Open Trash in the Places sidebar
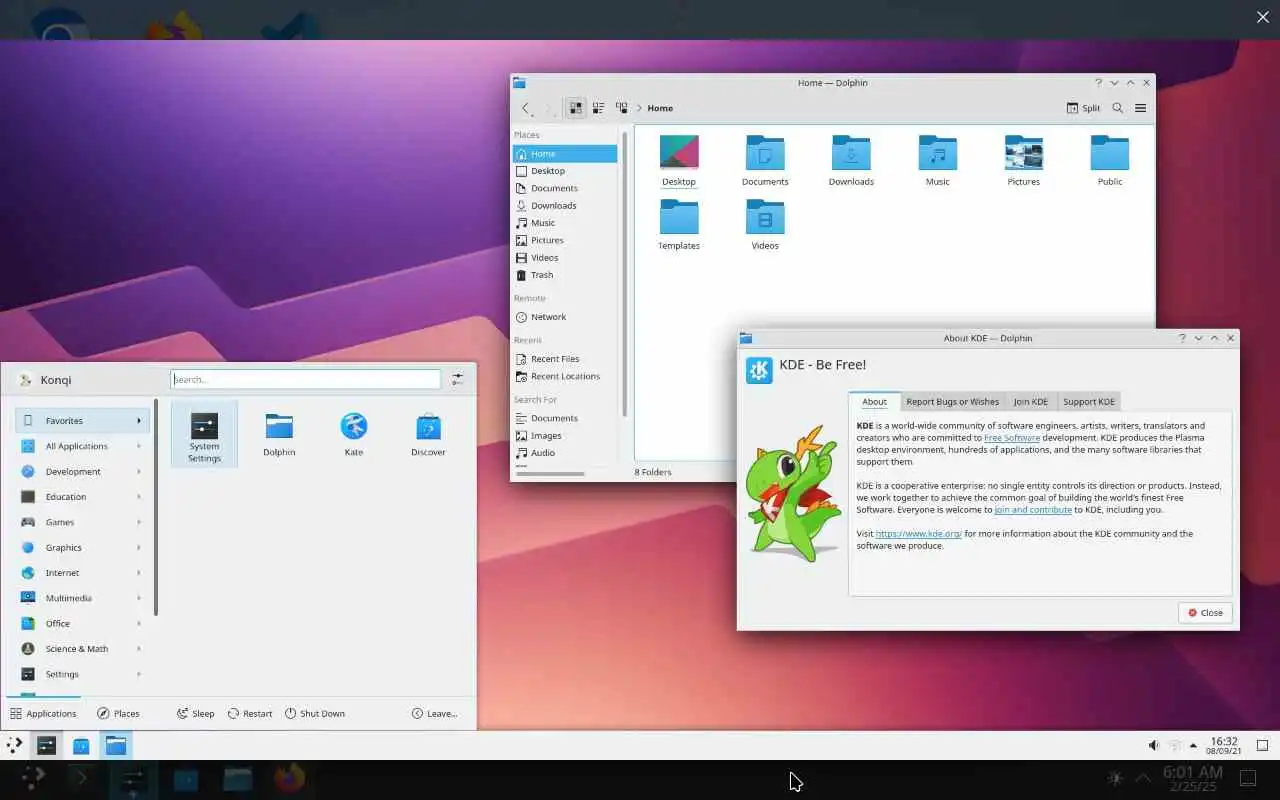 tap(565, 275)
